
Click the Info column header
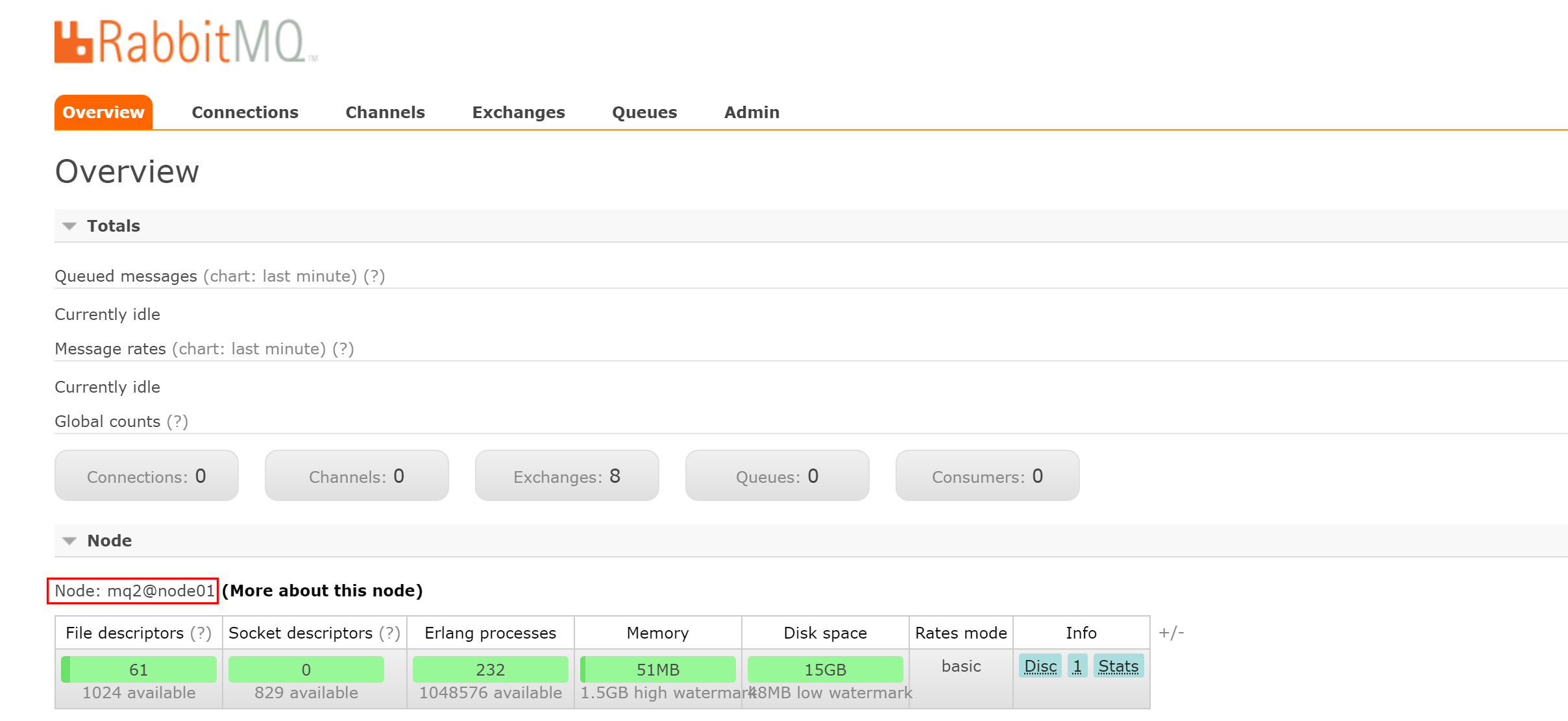coord(1081,633)
